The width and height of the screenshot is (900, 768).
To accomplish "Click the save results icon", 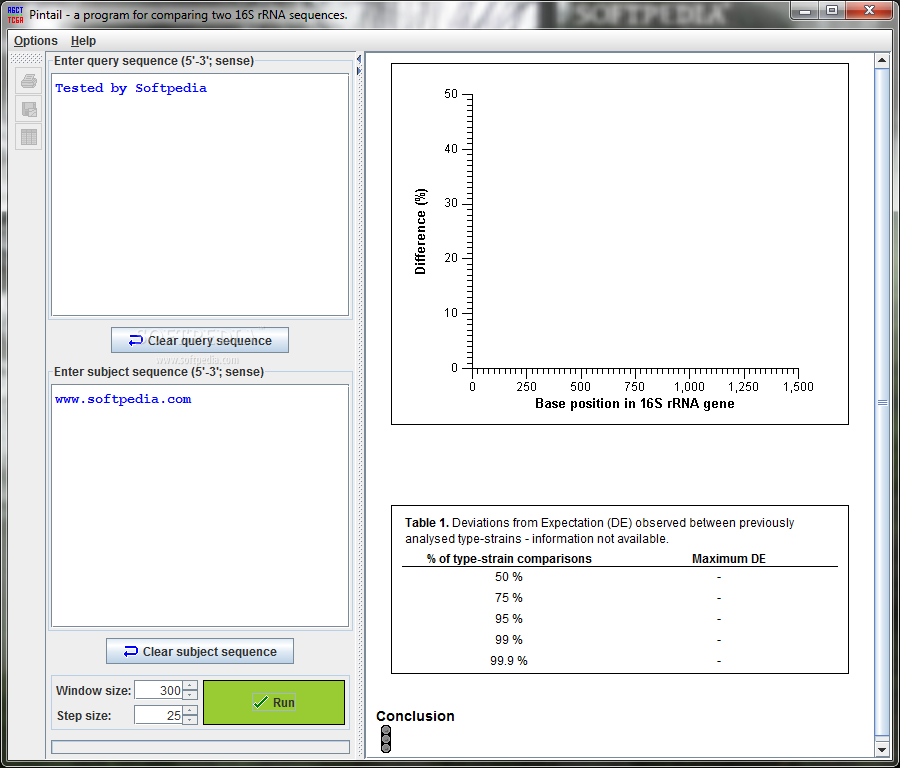I will [29, 109].
